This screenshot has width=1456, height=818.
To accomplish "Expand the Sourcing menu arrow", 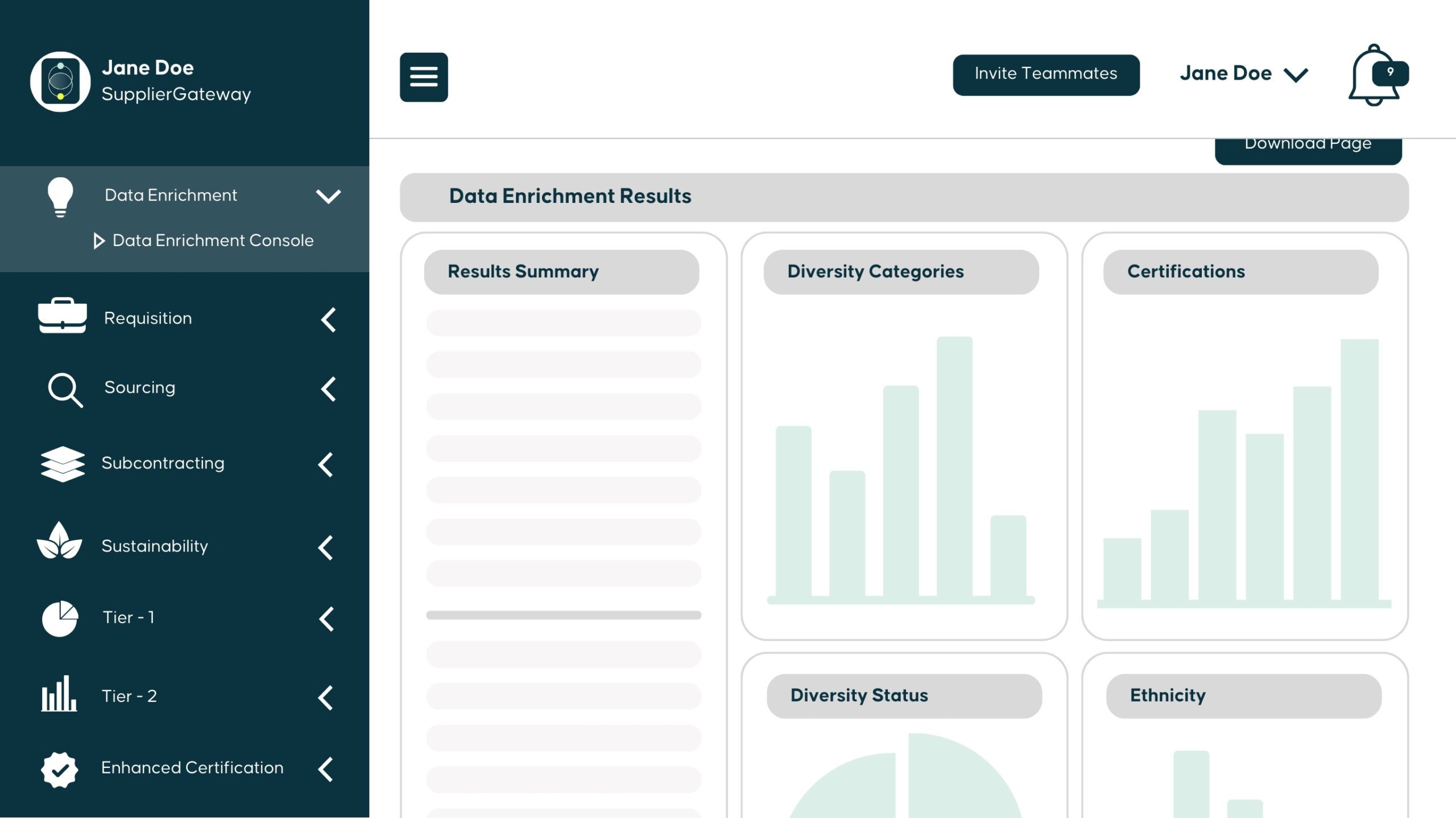I will tap(328, 389).
